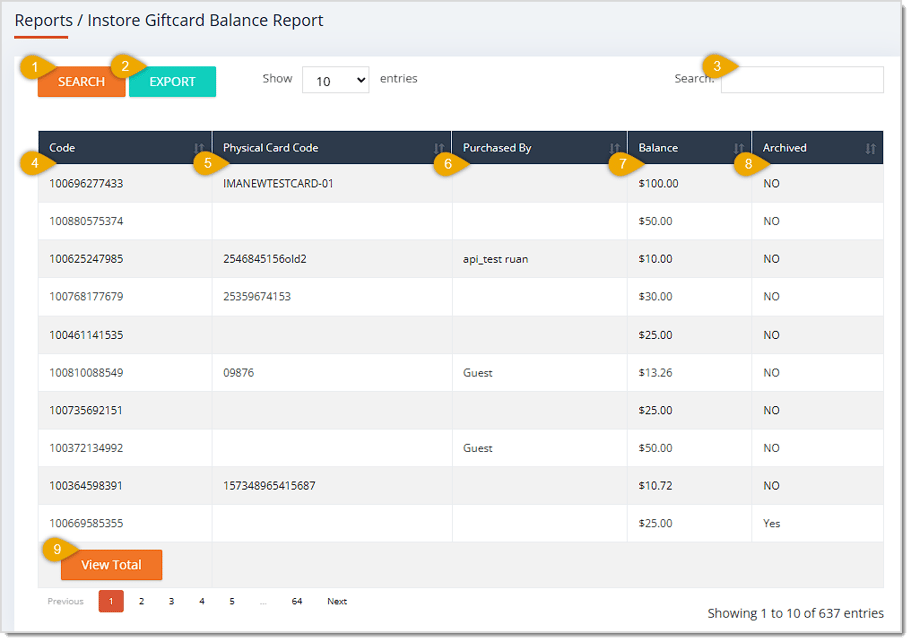Click physical card code 25359674153
This screenshot has height=642, width=911.
(x=257, y=297)
